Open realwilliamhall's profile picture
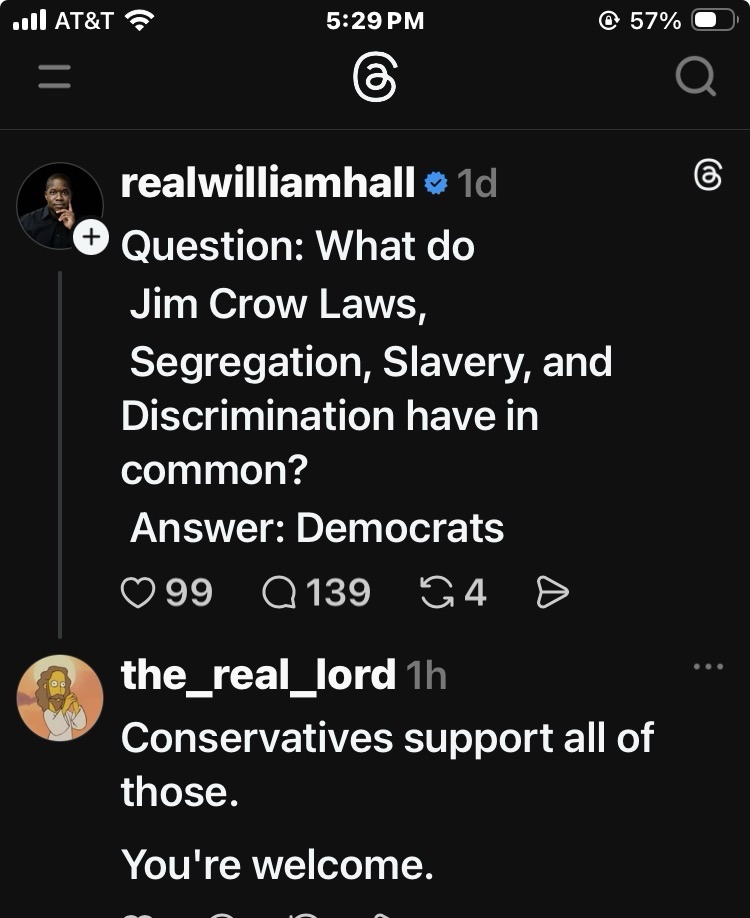Screen dimensions: 750x918 (x=59, y=205)
